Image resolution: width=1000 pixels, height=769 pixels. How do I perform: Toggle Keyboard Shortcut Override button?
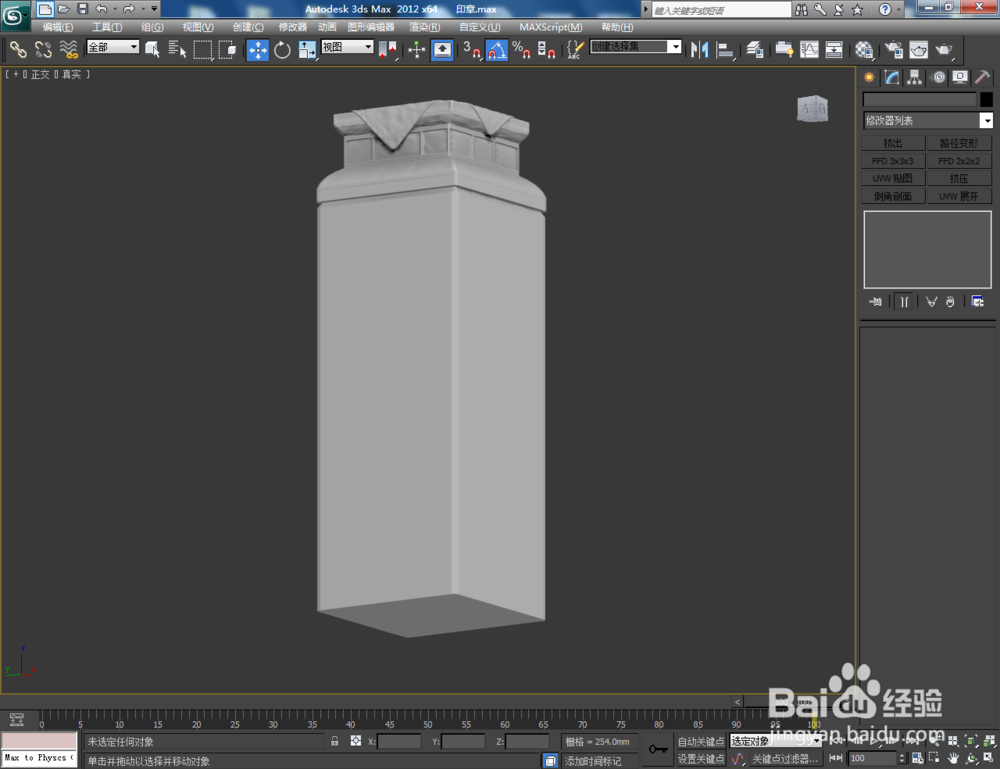point(442,50)
